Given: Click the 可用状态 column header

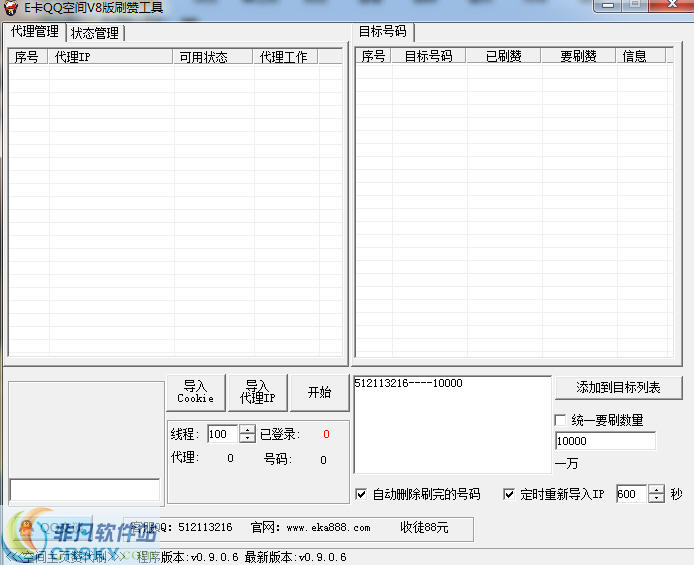Looking at the screenshot, I should pyautogui.click(x=213, y=57).
